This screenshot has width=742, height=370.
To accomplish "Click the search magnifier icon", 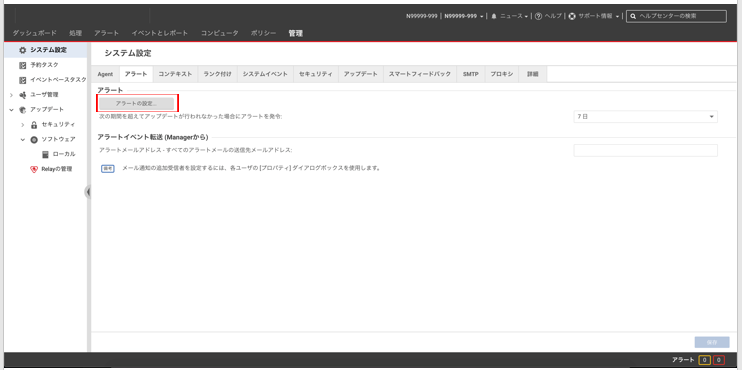I will (x=633, y=16).
